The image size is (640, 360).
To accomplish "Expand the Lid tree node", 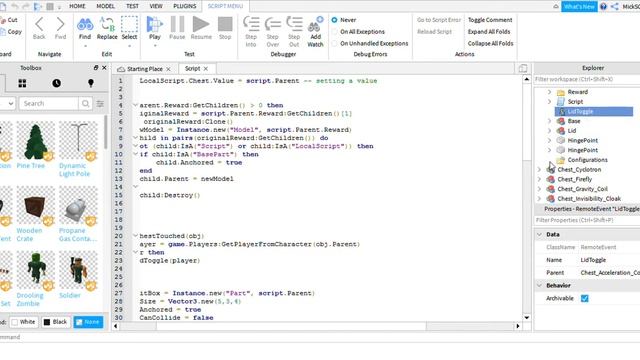I will tap(549, 131).
